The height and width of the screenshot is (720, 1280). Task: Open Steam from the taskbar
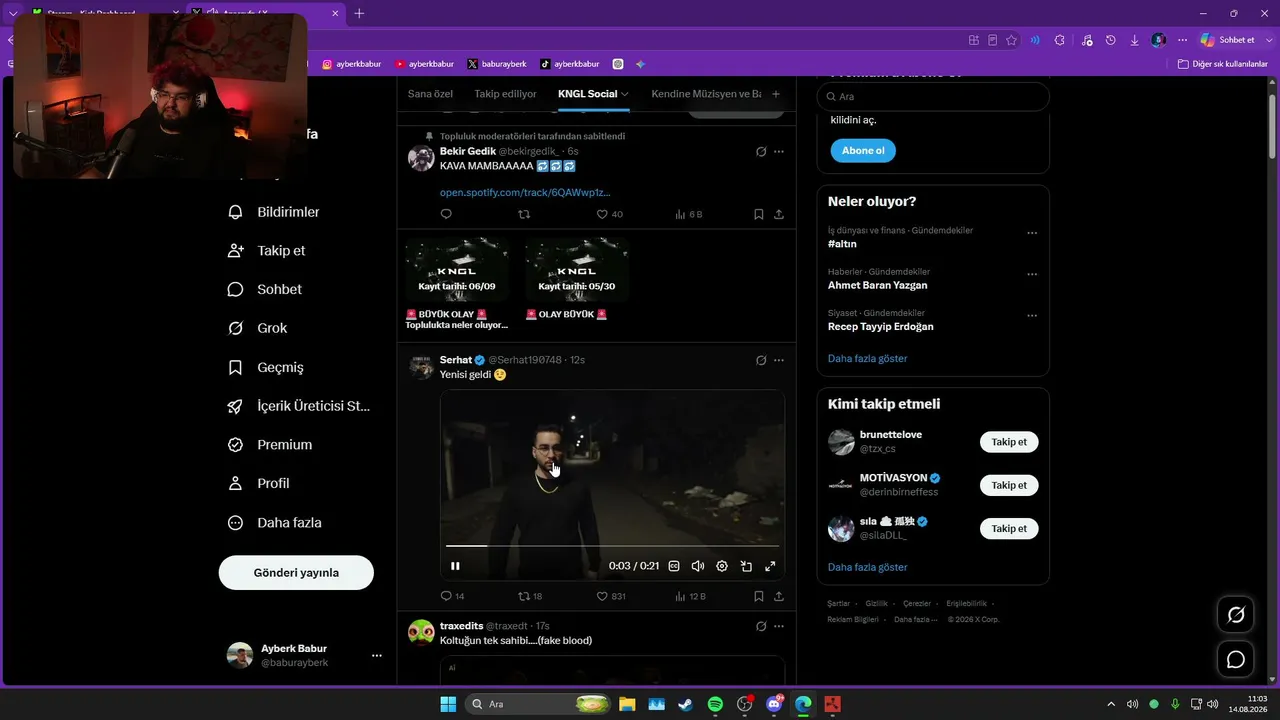click(685, 704)
